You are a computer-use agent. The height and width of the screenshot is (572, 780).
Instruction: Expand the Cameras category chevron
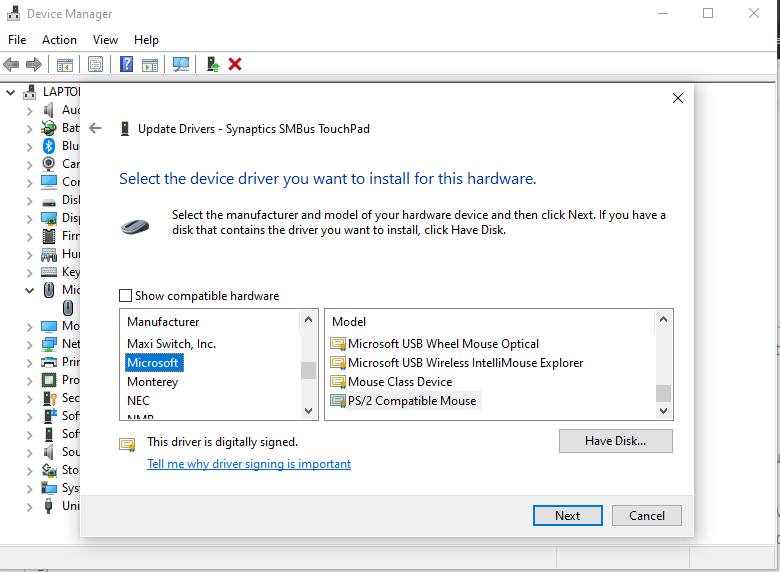point(29,165)
